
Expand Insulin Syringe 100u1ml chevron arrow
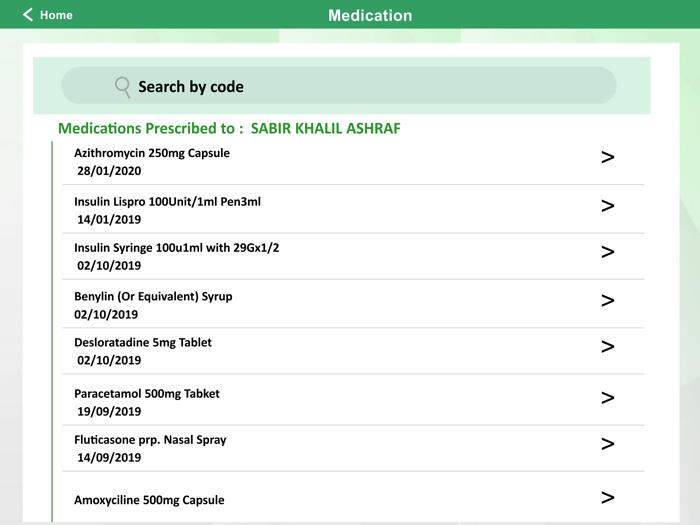coord(608,252)
